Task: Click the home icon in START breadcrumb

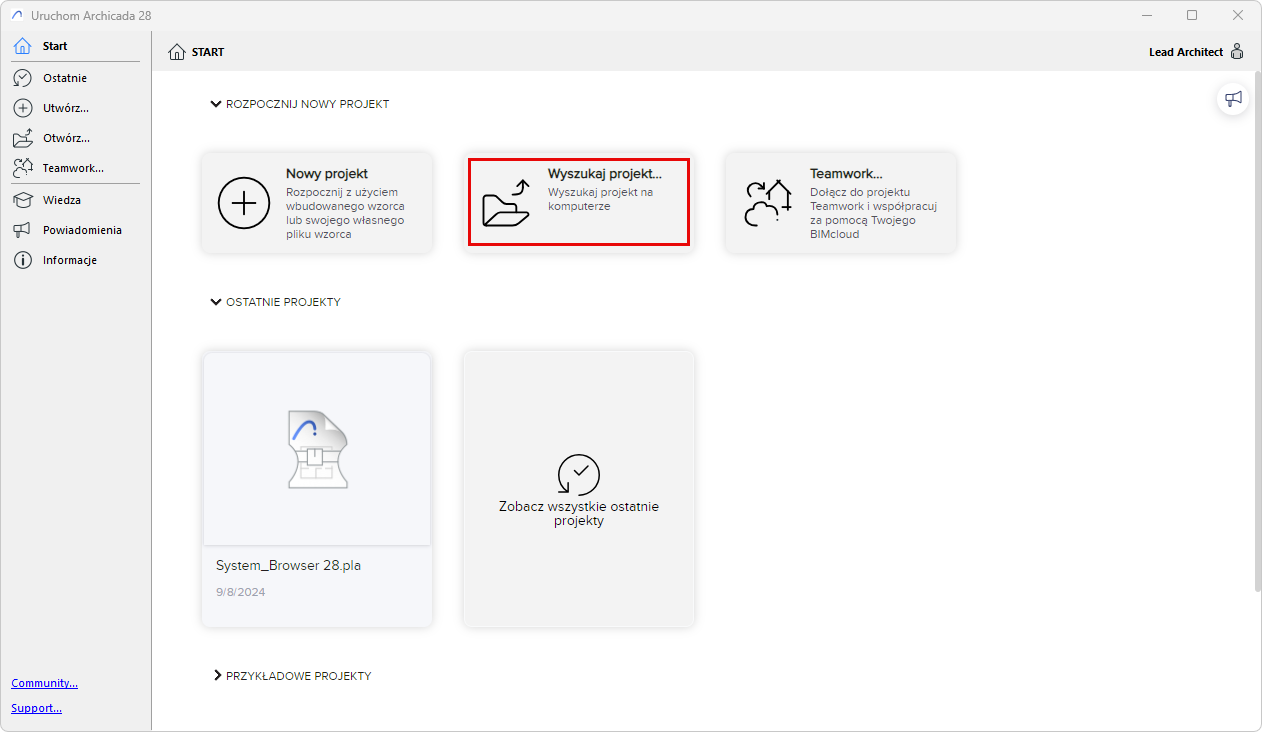Action: point(177,52)
